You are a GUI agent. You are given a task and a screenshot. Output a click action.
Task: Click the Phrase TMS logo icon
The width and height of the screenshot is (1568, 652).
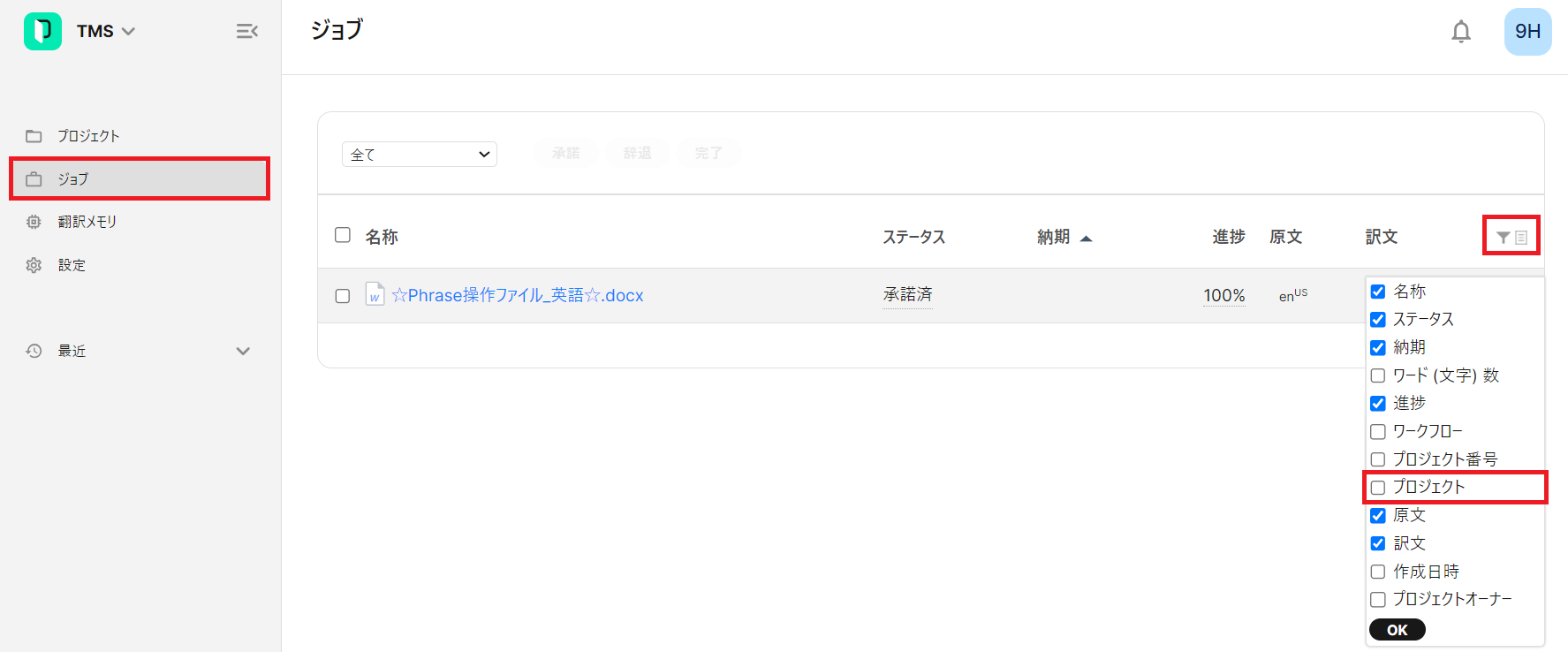[42, 31]
